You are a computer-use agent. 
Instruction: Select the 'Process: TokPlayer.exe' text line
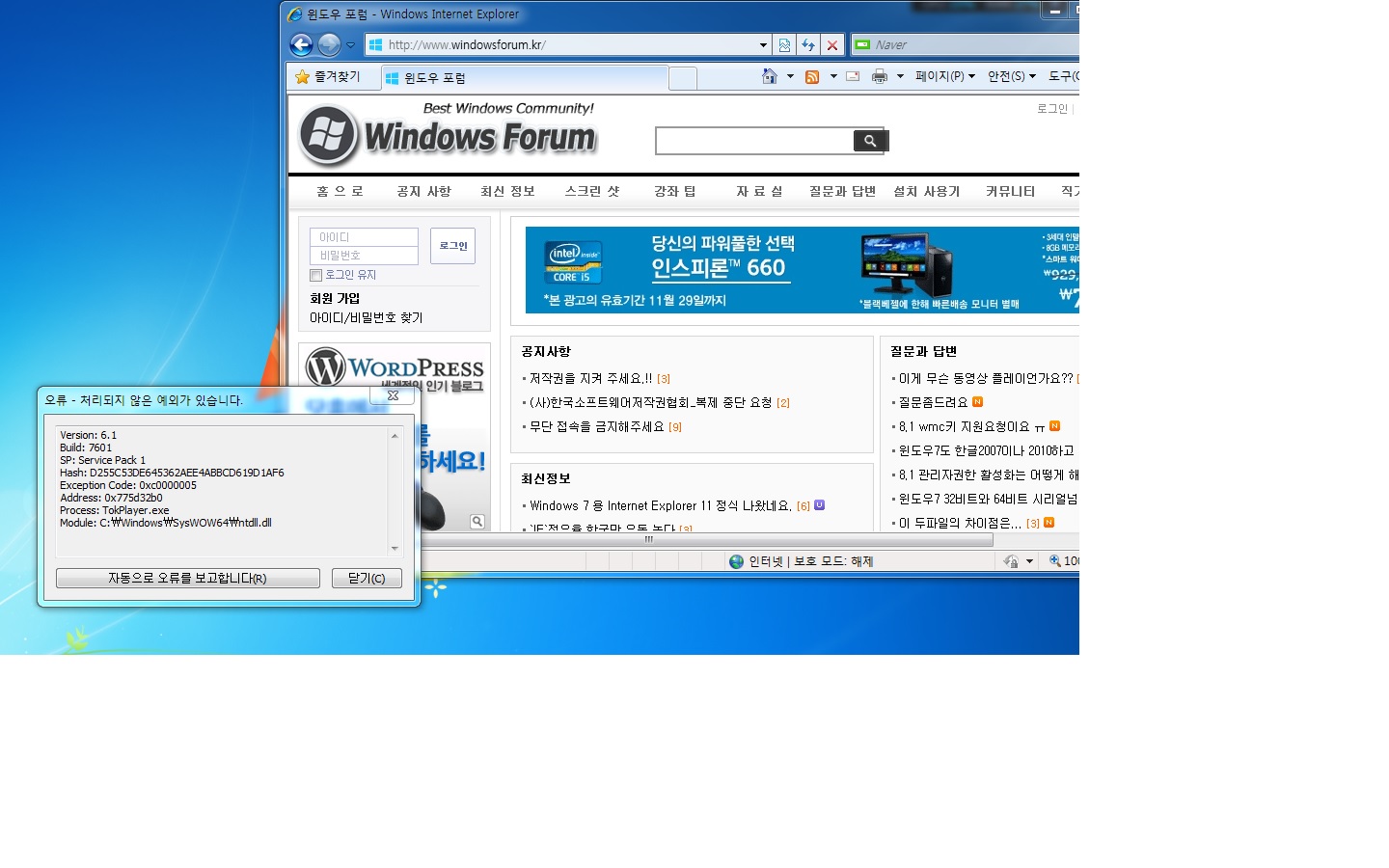(115, 510)
